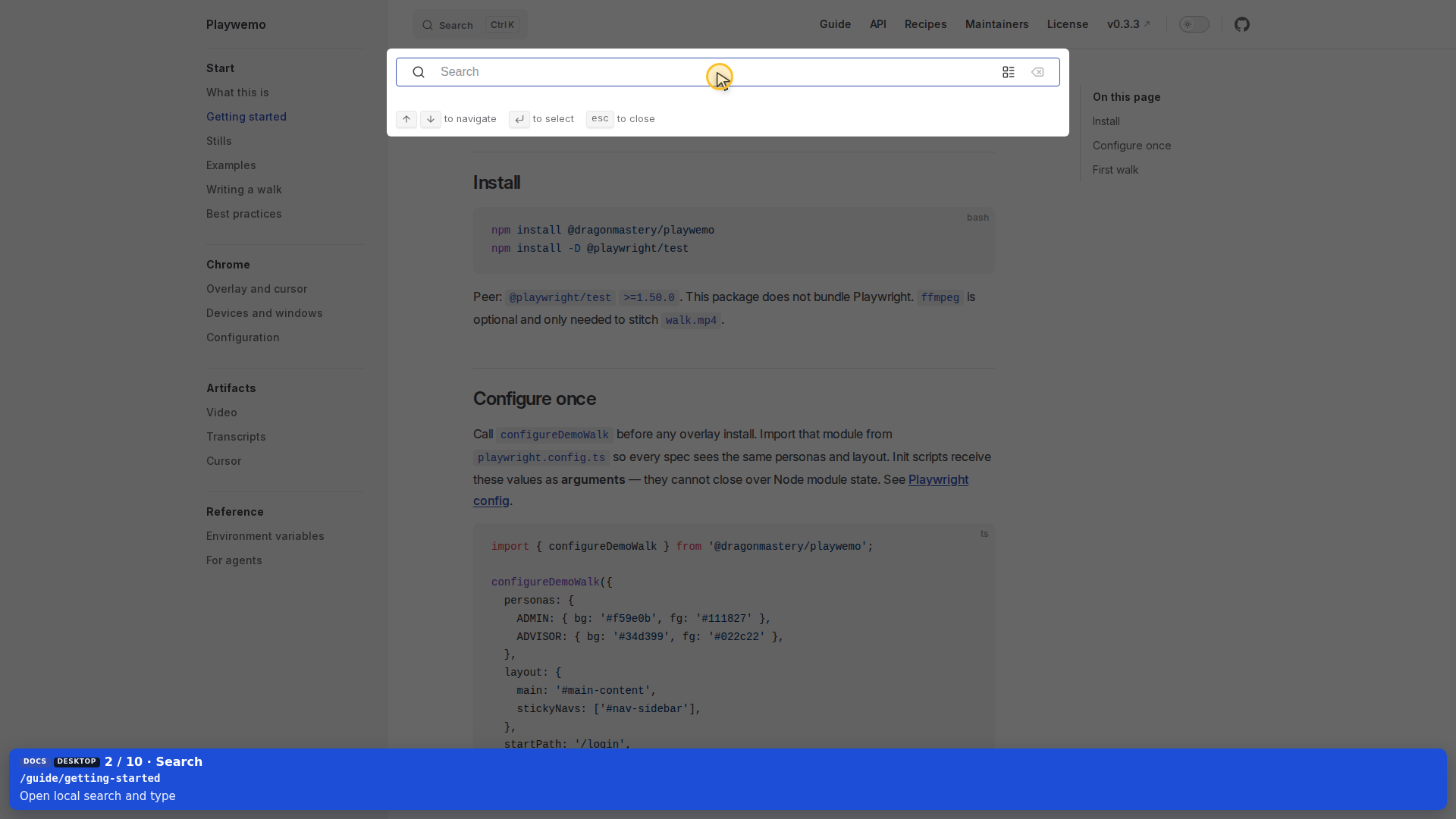The height and width of the screenshot is (819, 1456).
Task: Click the Install section heading
Action: pyautogui.click(x=497, y=183)
